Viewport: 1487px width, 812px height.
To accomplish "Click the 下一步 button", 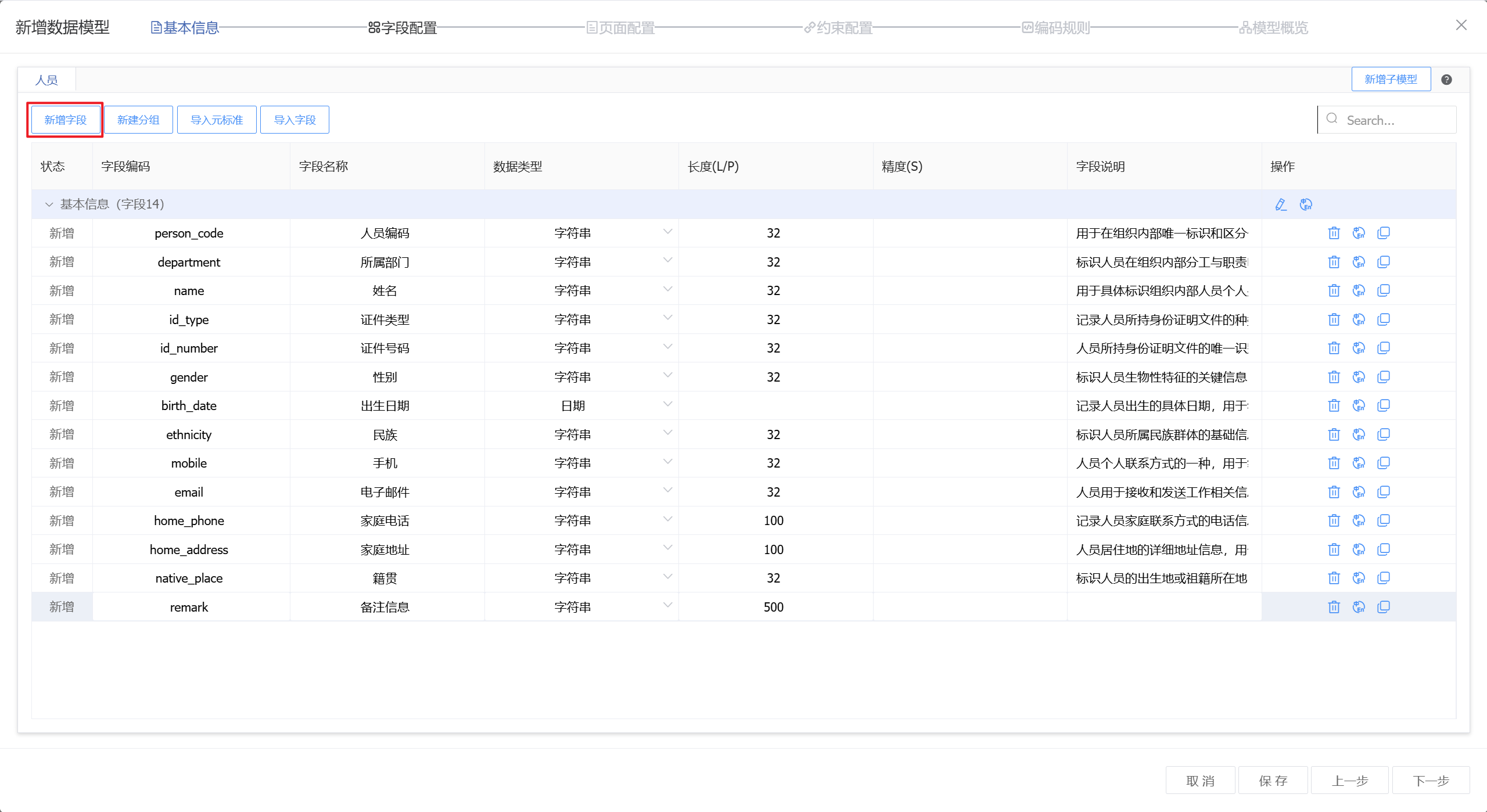I will [1431, 781].
